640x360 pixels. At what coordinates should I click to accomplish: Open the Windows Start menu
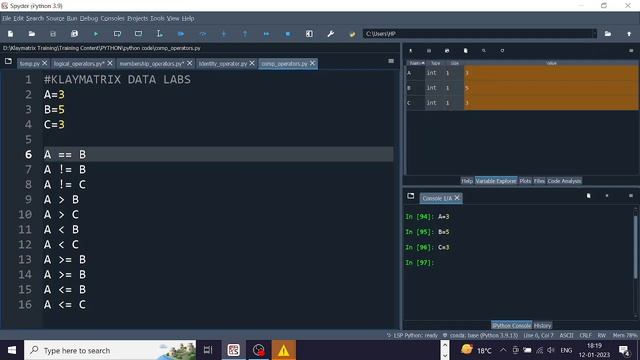point(12,350)
